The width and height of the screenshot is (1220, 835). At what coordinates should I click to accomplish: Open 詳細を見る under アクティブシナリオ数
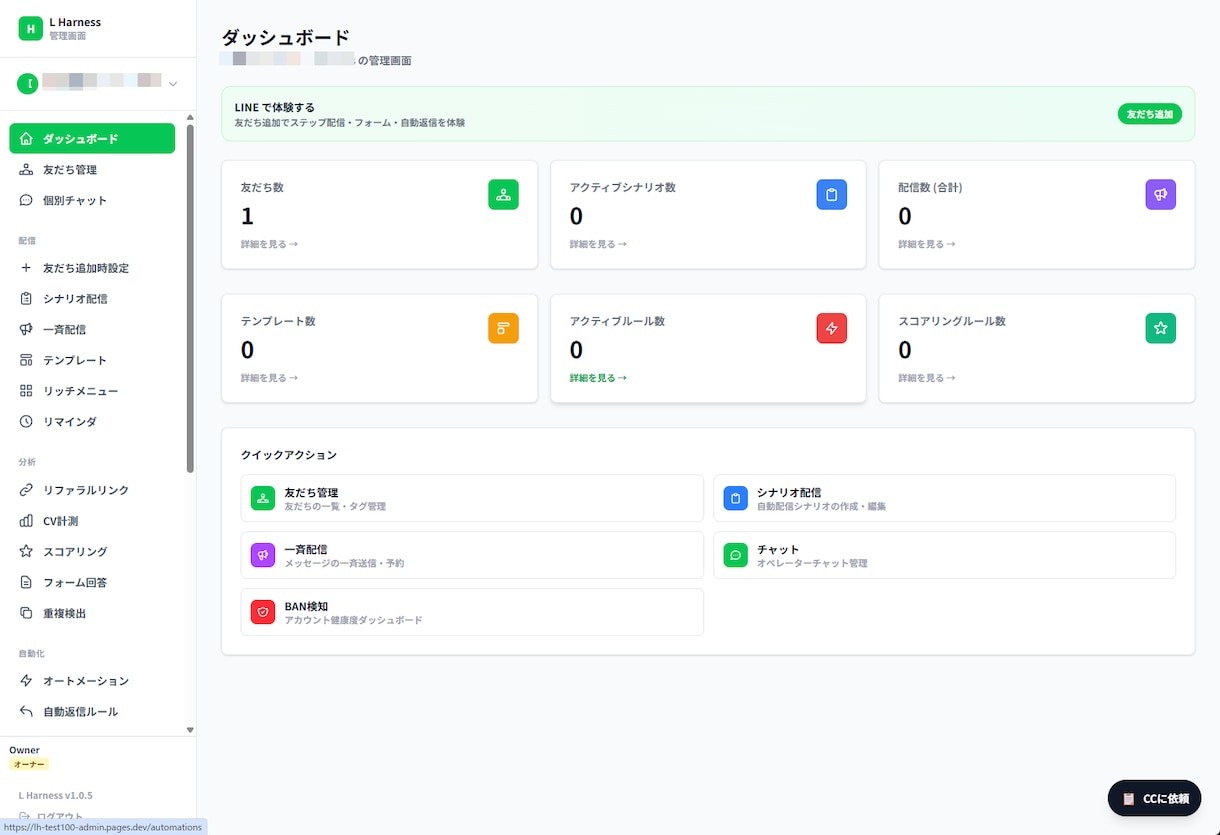coord(598,244)
